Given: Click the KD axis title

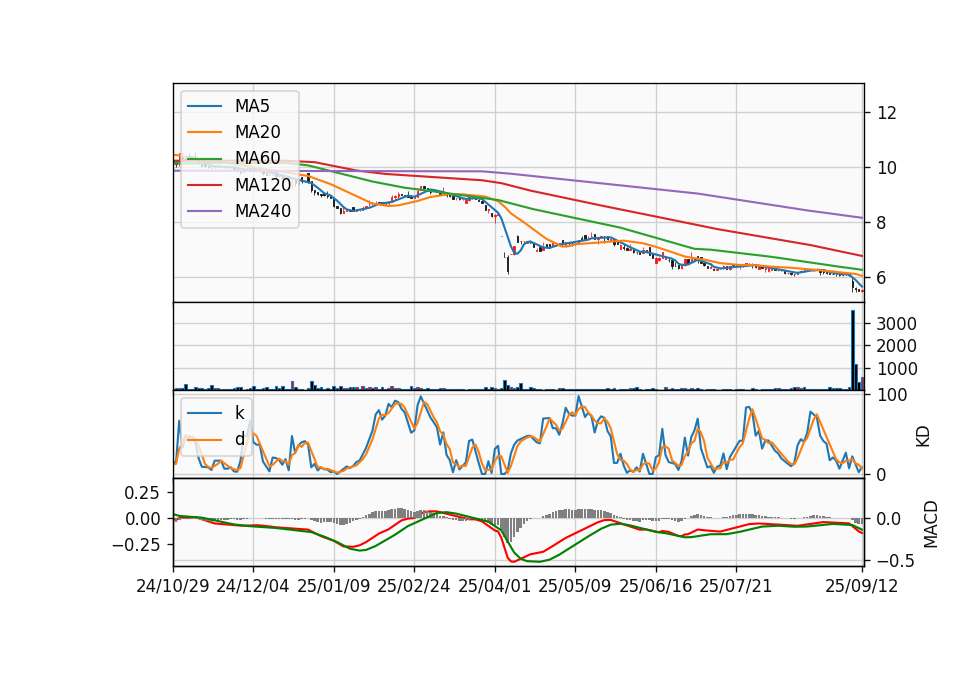Looking at the screenshot, I should click(923, 435).
